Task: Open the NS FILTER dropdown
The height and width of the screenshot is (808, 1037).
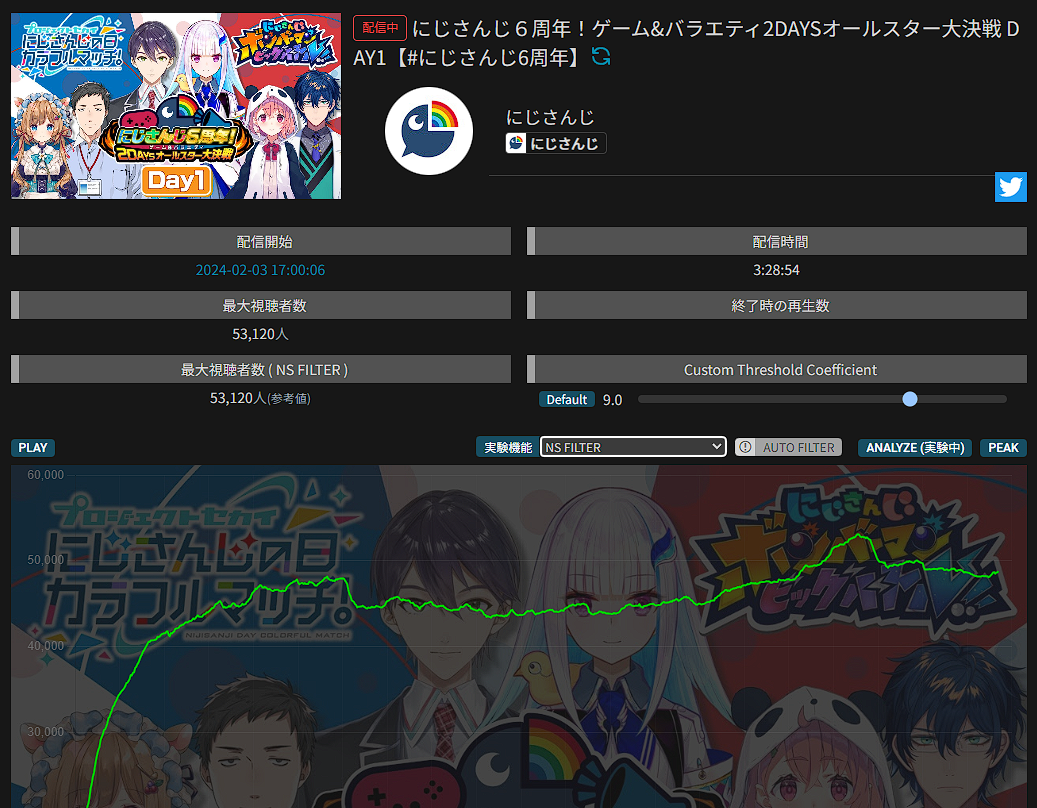Action: click(633, 447)
